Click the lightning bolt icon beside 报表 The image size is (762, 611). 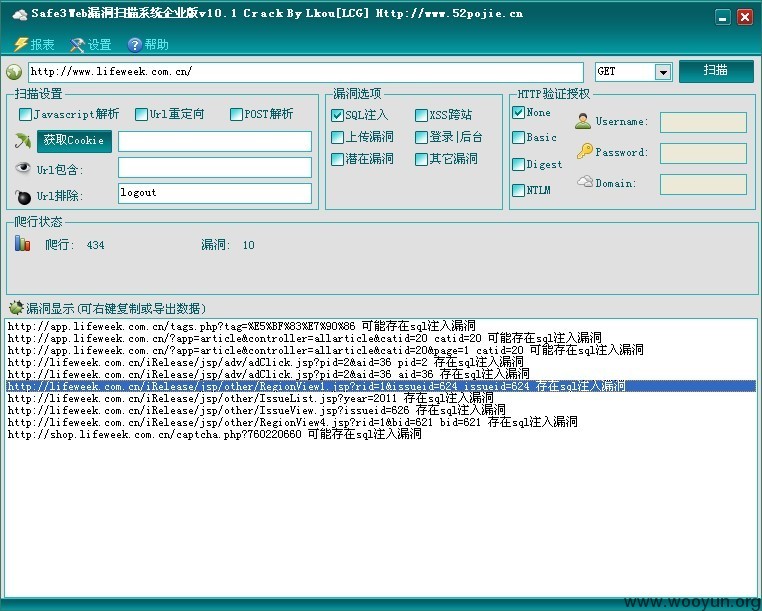tap(20, 45)
